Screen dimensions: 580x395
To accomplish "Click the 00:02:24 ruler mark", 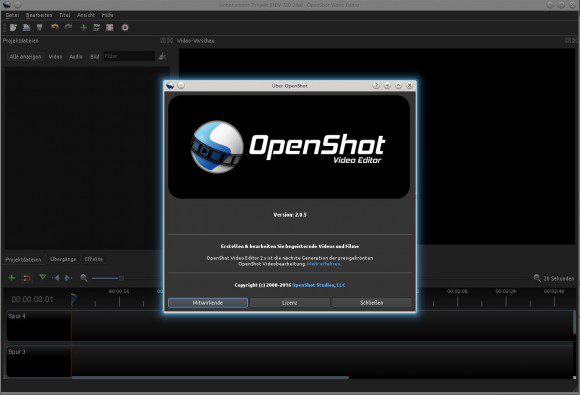I will point(506,291).
